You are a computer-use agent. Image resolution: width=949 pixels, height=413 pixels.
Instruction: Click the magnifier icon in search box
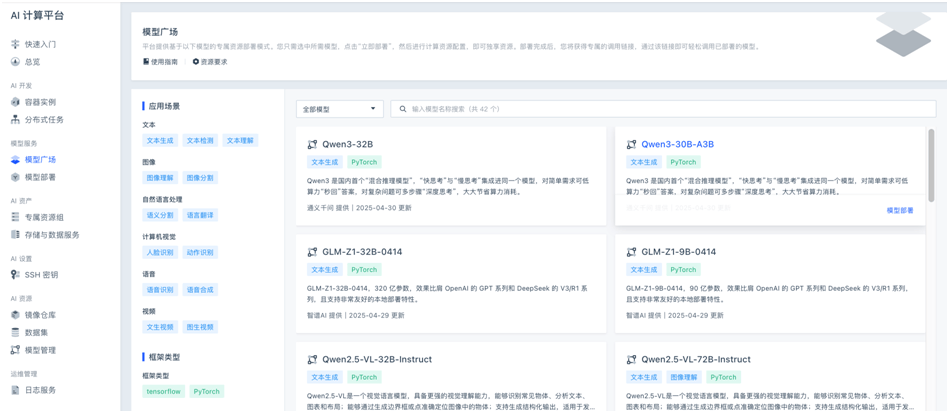403,109
